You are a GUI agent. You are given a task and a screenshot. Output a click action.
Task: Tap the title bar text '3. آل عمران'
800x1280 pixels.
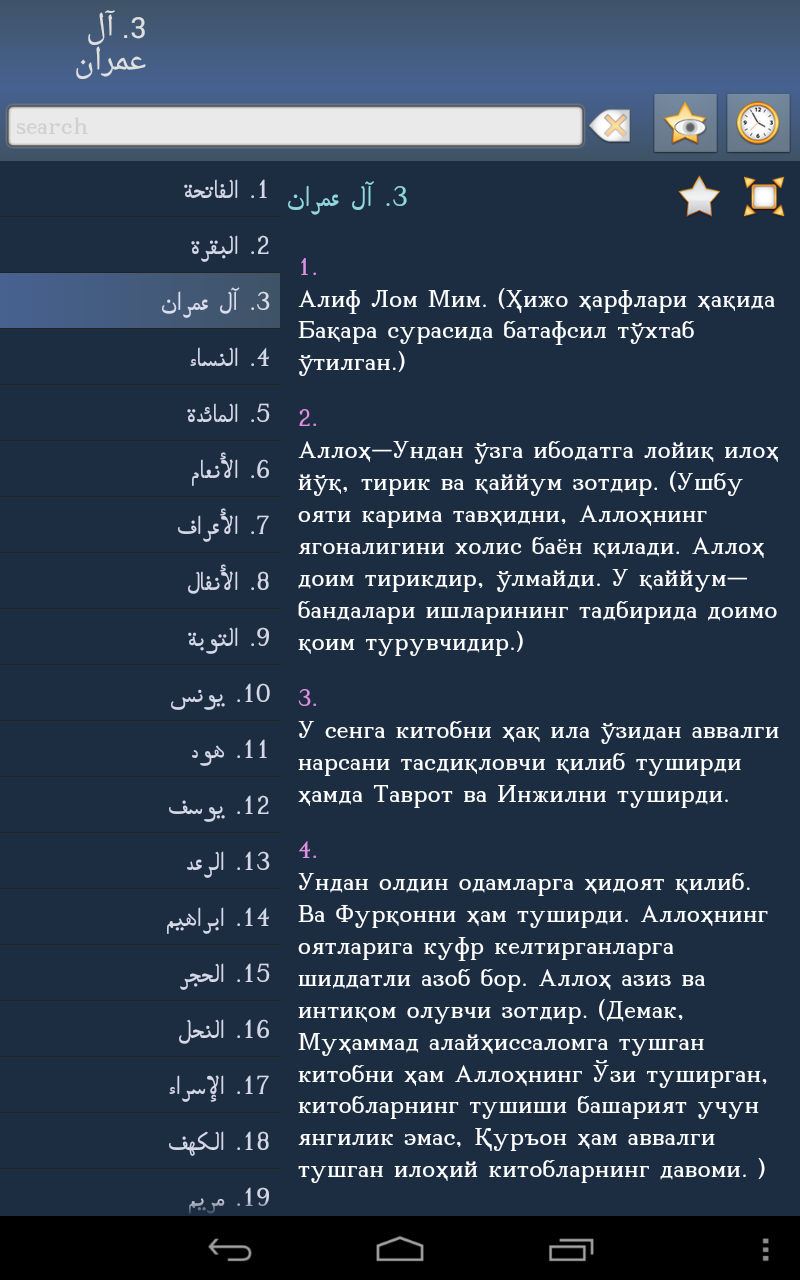pos(111,45)
